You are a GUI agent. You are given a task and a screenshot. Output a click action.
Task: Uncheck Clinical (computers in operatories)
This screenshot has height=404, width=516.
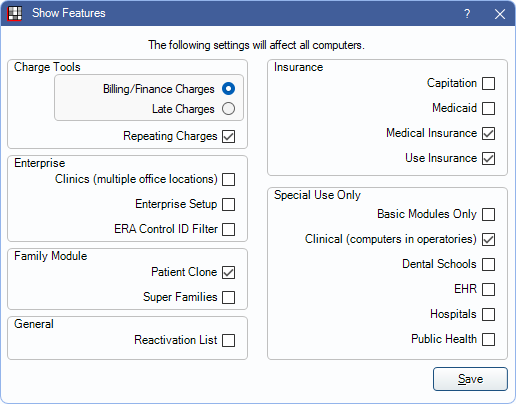488,239
